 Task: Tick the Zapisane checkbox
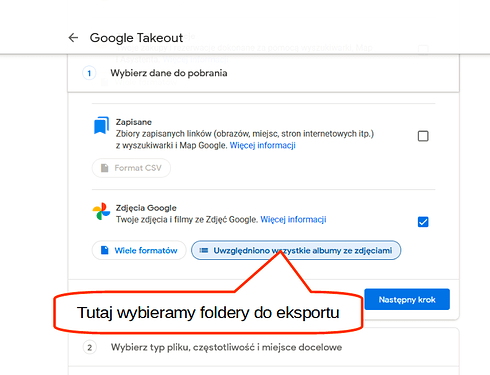click(423, 136)
